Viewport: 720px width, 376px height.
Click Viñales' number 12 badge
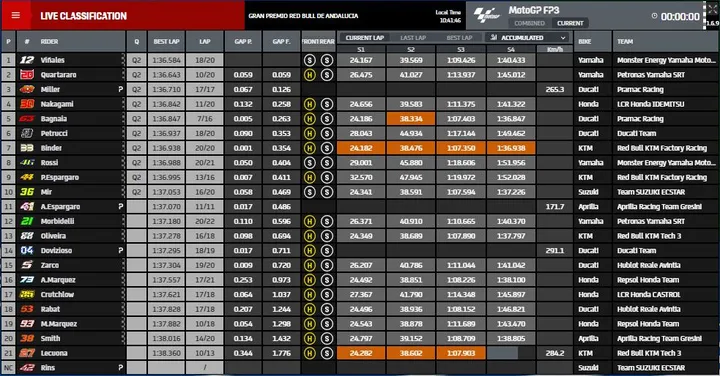(27, 60)
